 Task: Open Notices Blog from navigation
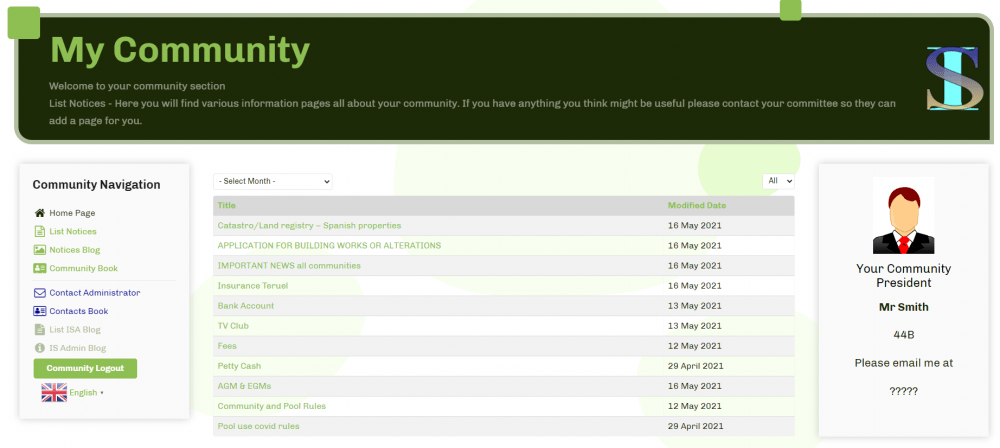point(75,250)
